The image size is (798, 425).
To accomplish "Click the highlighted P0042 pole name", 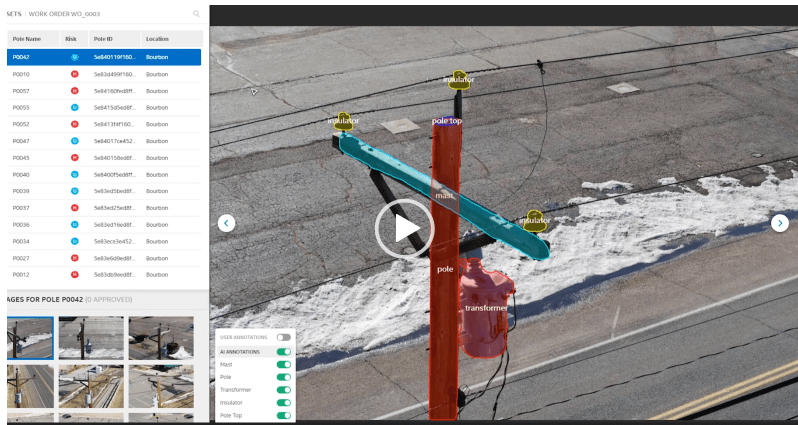I will (21, 57).
